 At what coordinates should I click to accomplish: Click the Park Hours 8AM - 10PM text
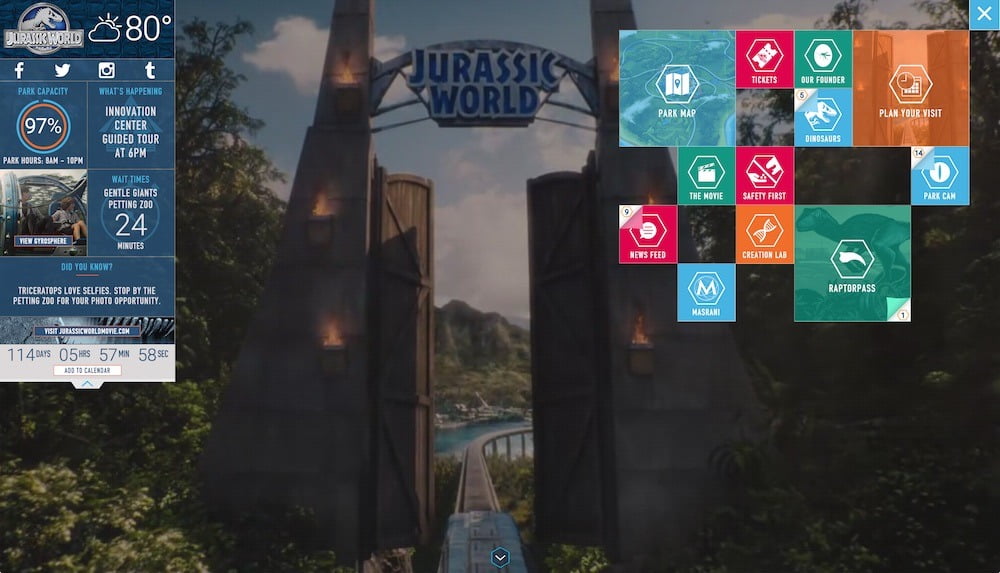[x=43, y=161]
